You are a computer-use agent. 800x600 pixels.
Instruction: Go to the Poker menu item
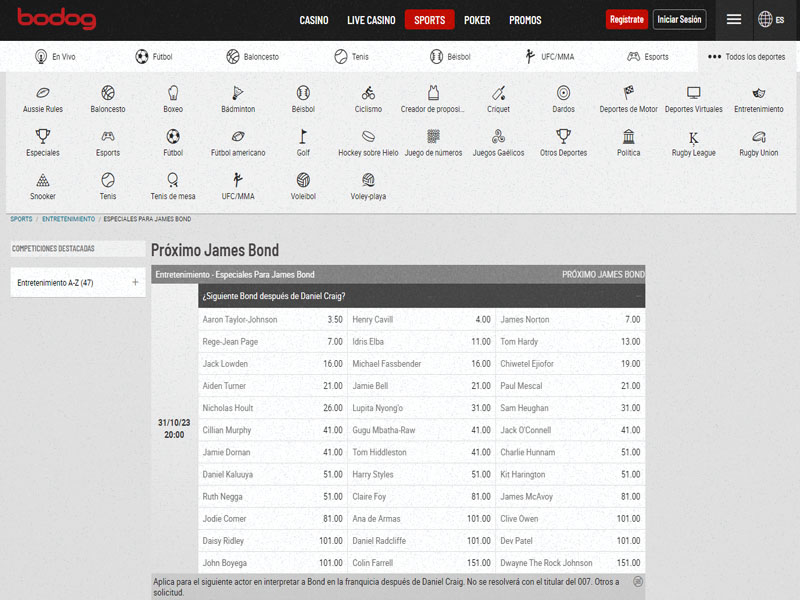pyautogui.click(x=477, y=20)
